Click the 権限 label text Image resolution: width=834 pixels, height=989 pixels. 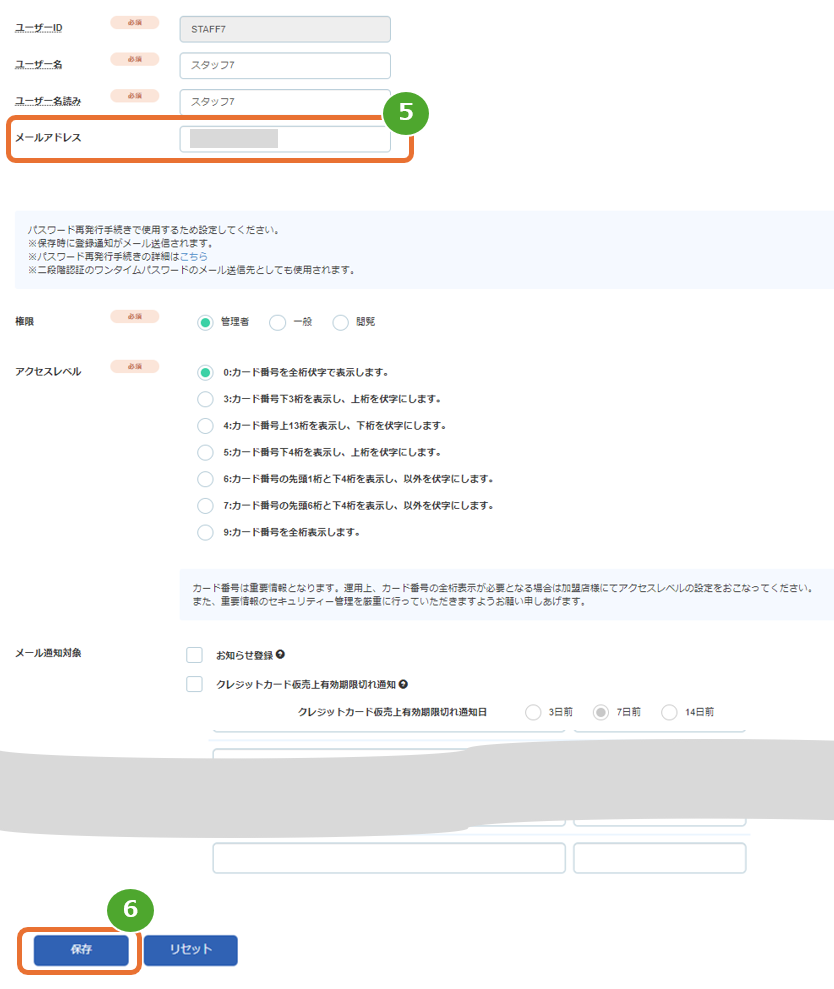(x=25, y=322)
